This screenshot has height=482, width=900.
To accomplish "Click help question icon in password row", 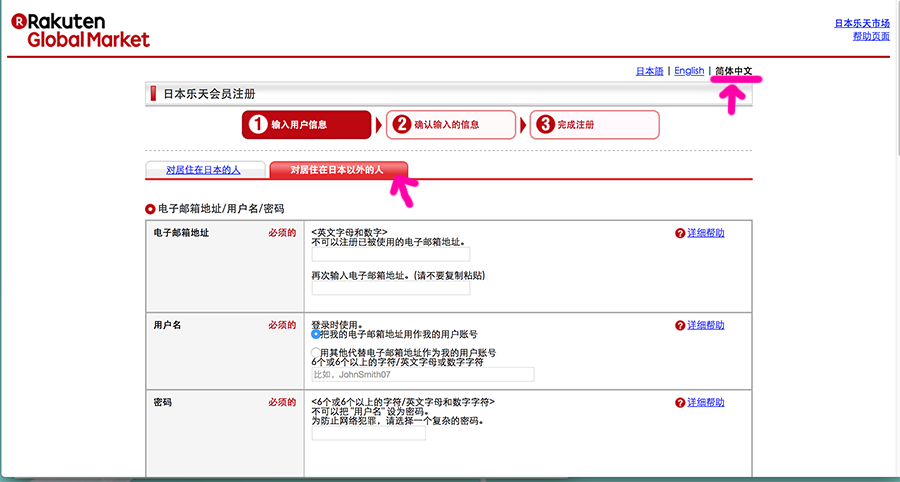I will point(680,403).
